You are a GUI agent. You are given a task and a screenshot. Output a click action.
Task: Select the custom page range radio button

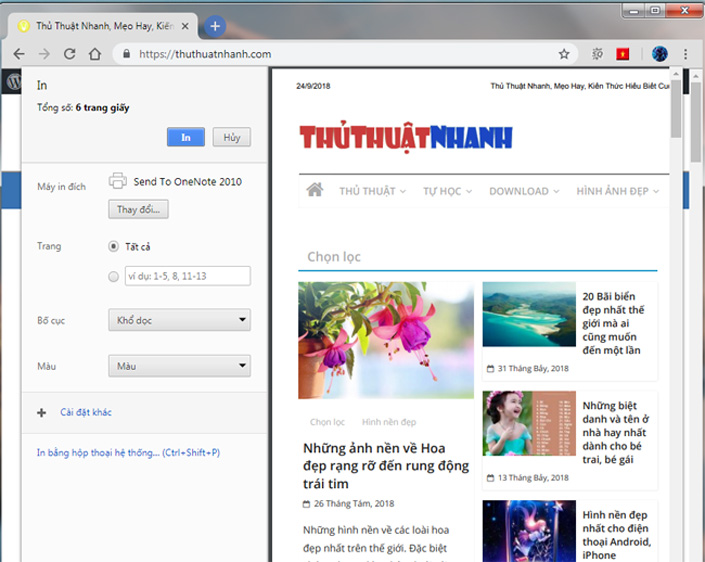(113, 276)
